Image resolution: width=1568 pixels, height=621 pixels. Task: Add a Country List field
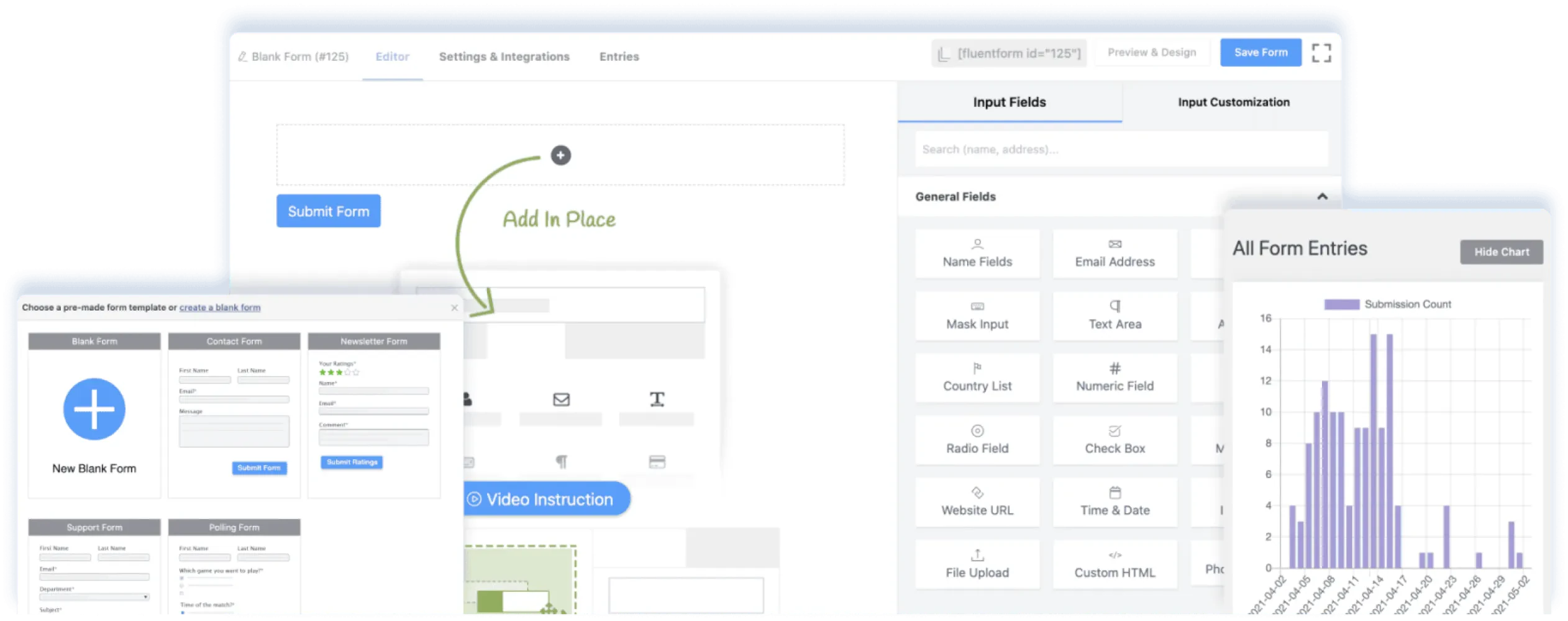[x=977, y=378]
